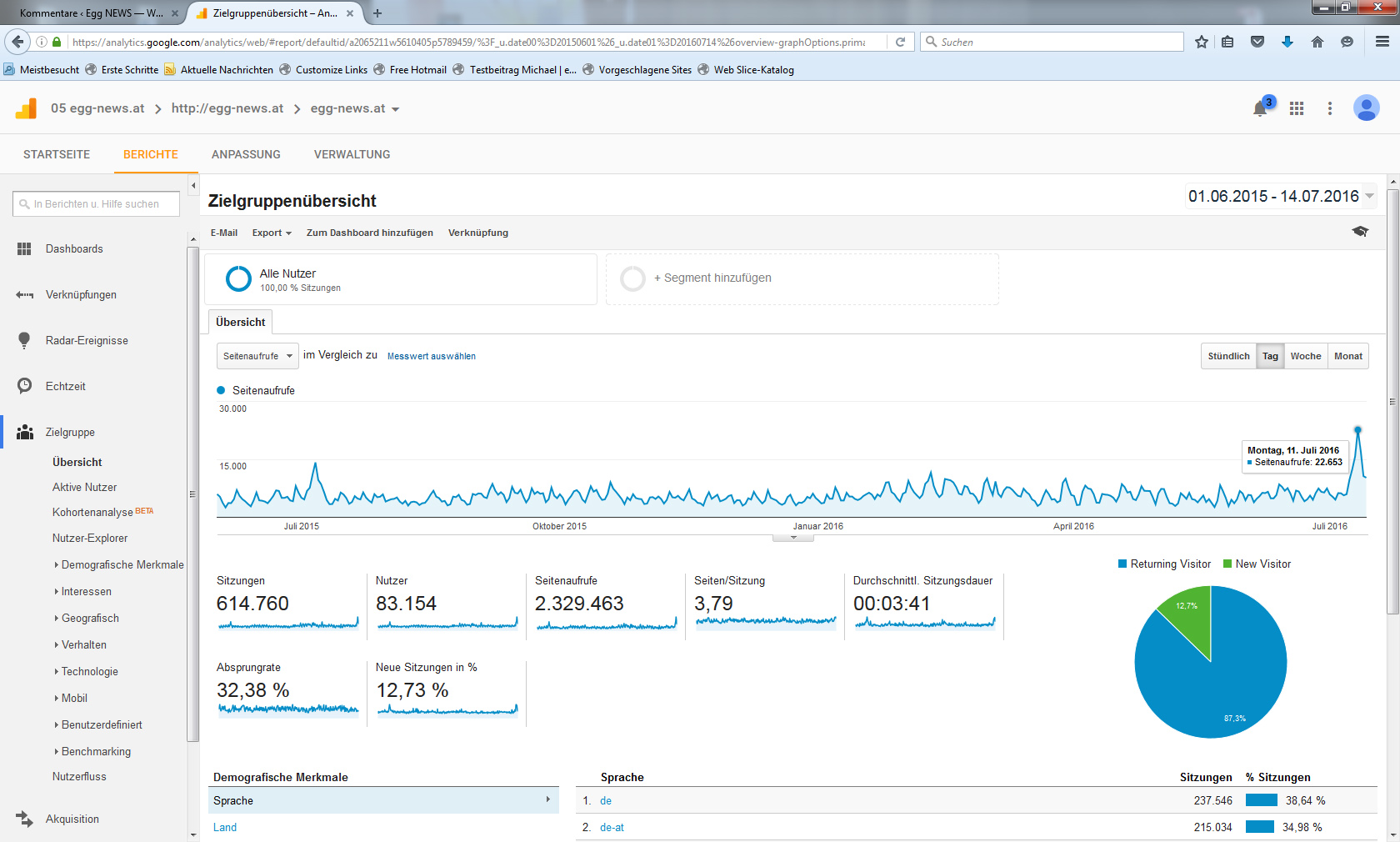
Task: Click the user account avatar
Action: pos(1367,108)
